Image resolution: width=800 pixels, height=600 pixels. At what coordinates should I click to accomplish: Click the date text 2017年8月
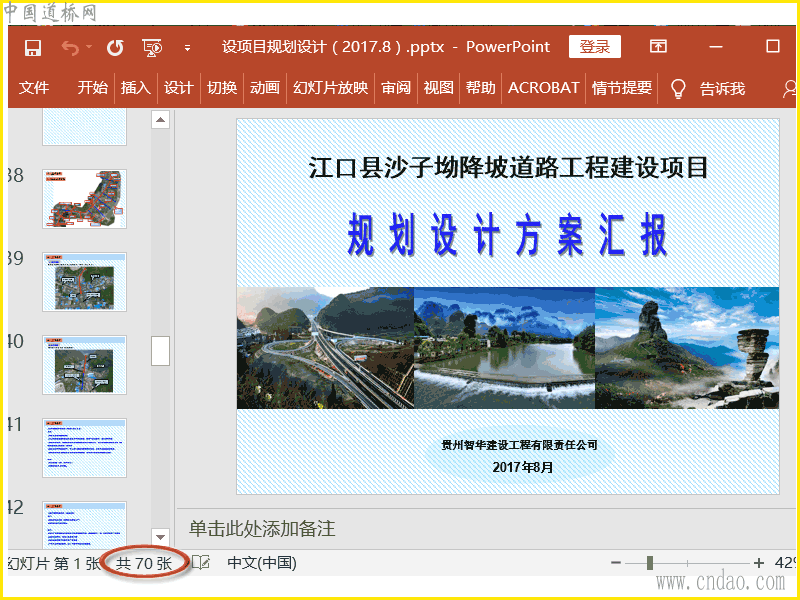click(x=523, y=467)
